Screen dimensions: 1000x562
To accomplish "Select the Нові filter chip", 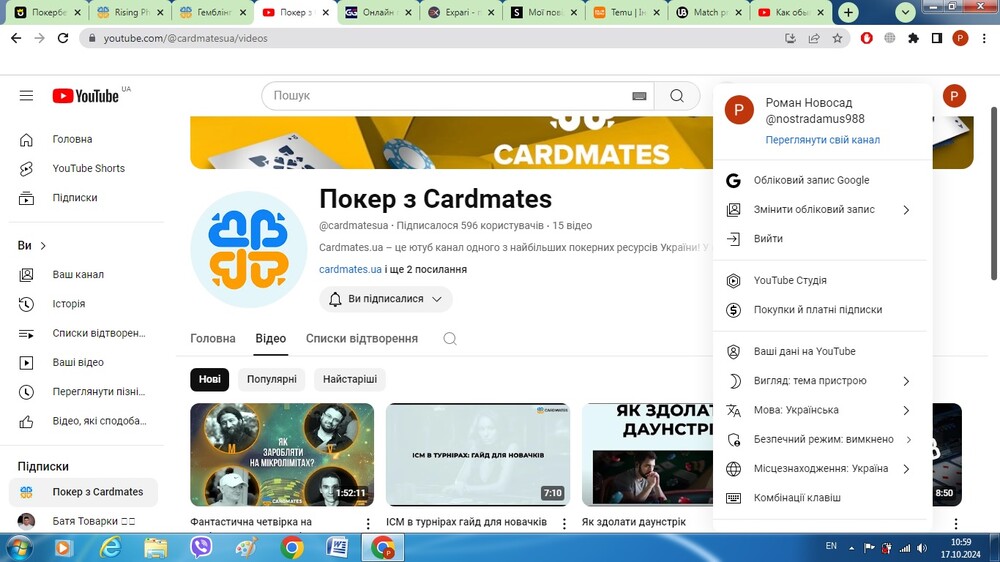I will click(x=209, y=380).
